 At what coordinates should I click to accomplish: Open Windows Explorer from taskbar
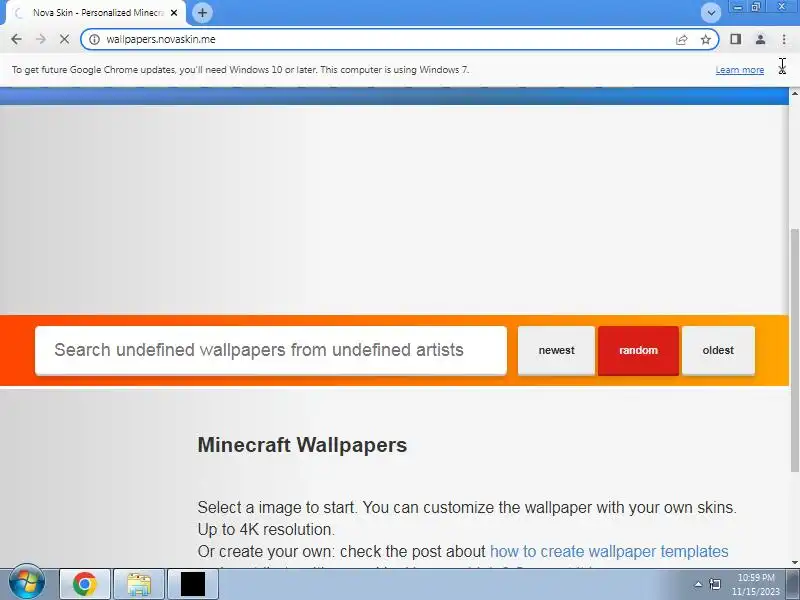pos(139,584)
